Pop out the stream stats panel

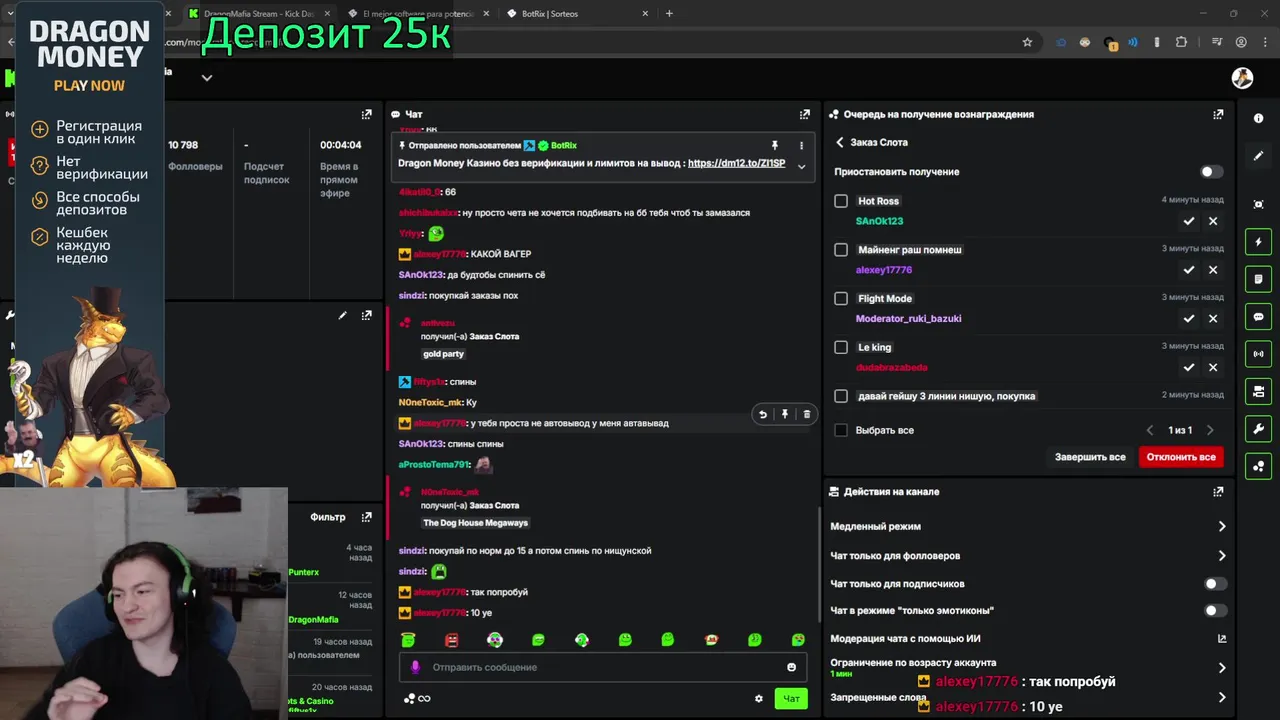click(367, 114)
